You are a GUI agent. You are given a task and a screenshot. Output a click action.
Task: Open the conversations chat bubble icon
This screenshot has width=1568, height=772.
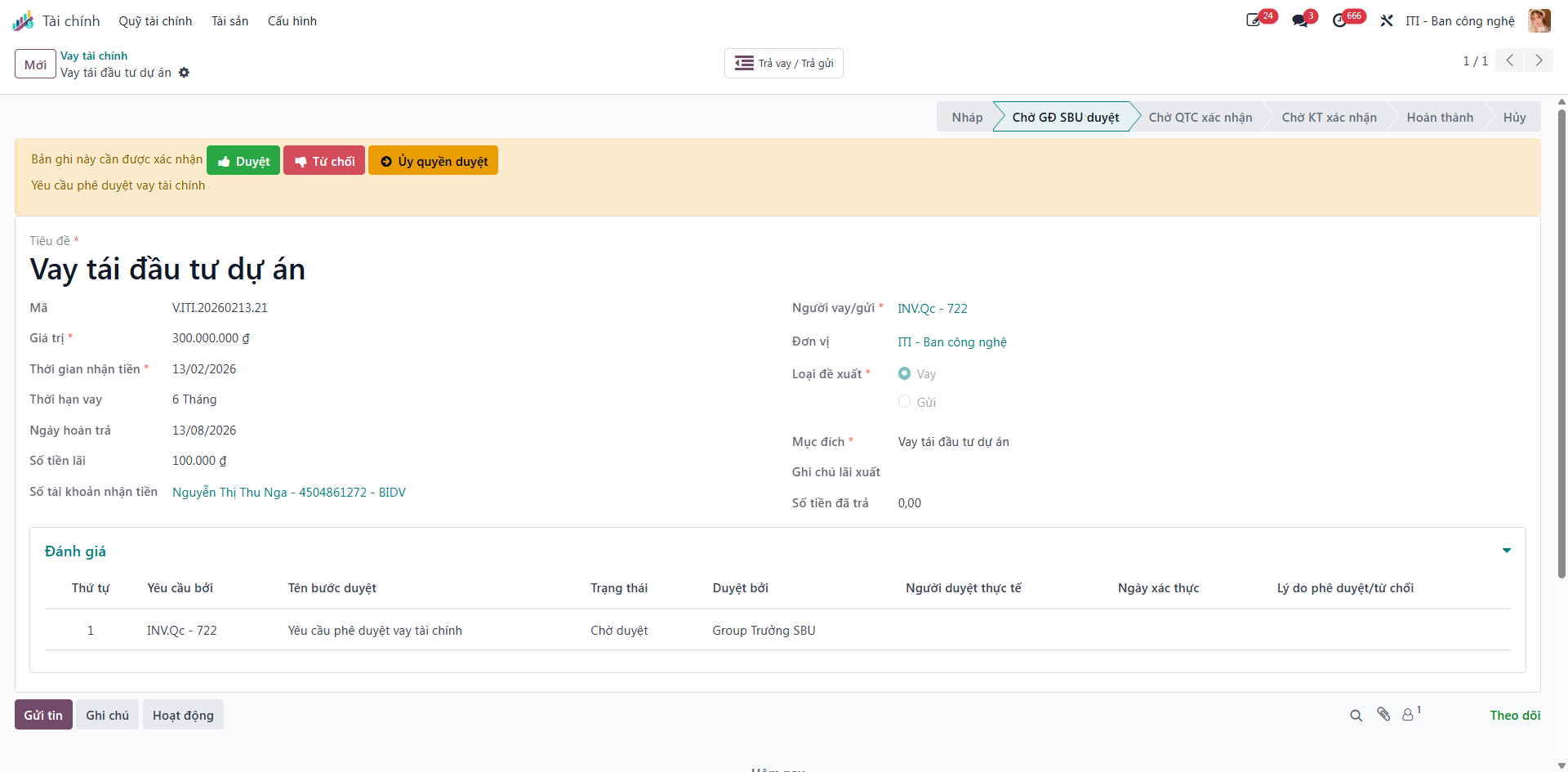point(1300,20)
